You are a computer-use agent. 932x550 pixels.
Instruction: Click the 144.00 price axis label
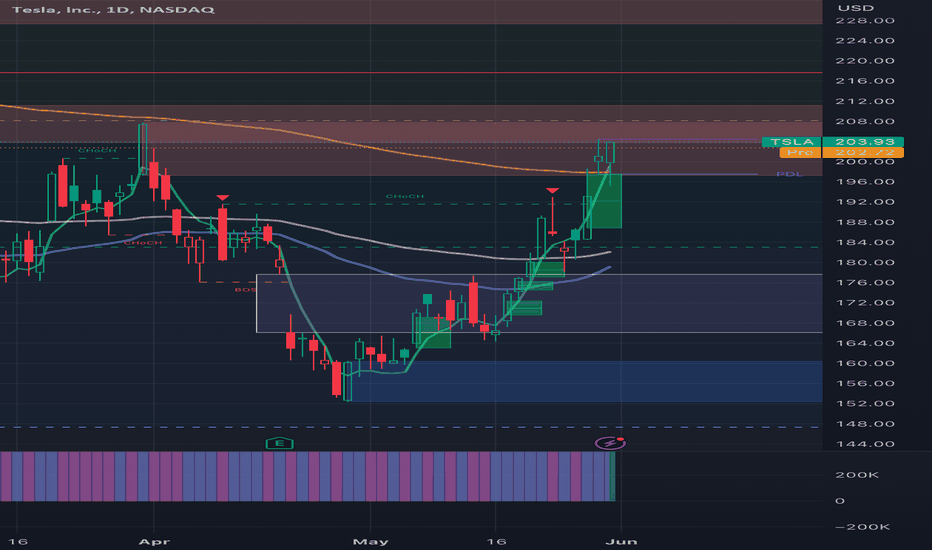point(865,444)
